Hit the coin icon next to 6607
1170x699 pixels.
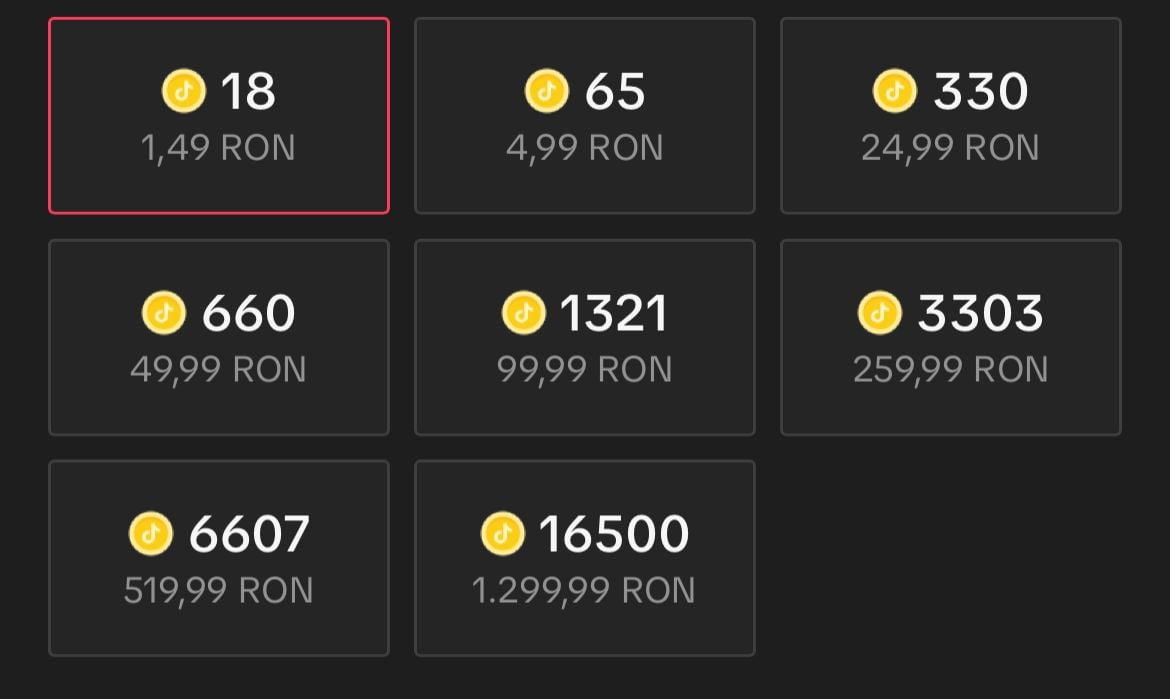click(x=151, y=534)
